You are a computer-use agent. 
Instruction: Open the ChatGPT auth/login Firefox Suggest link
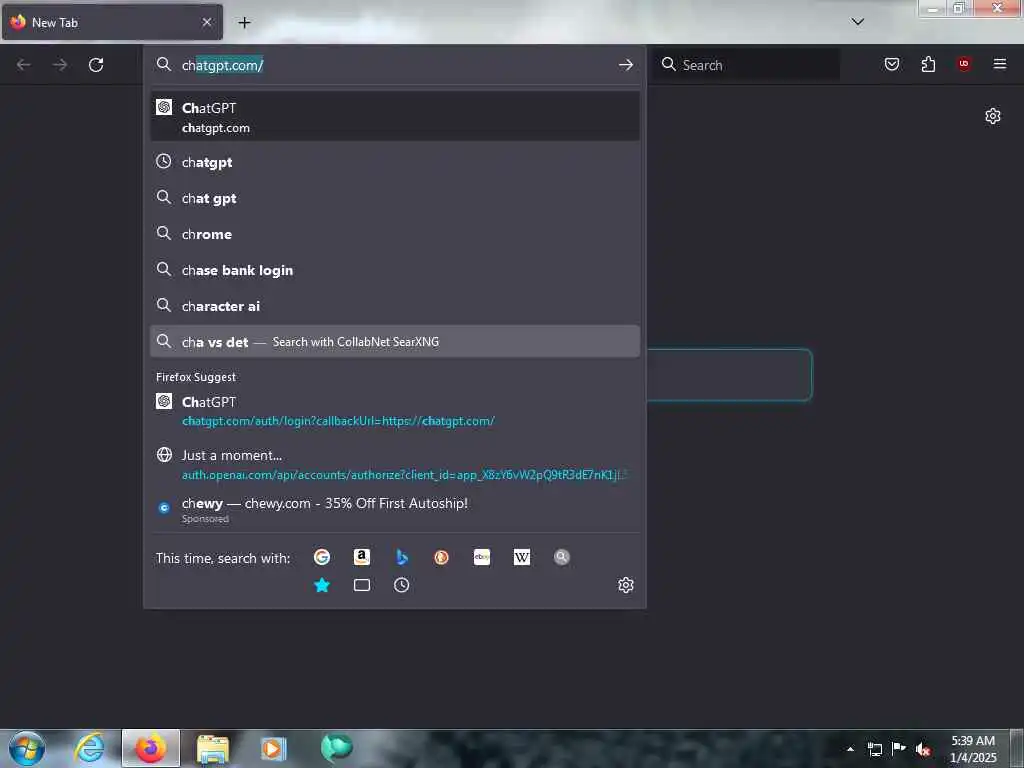pos(395,411)
